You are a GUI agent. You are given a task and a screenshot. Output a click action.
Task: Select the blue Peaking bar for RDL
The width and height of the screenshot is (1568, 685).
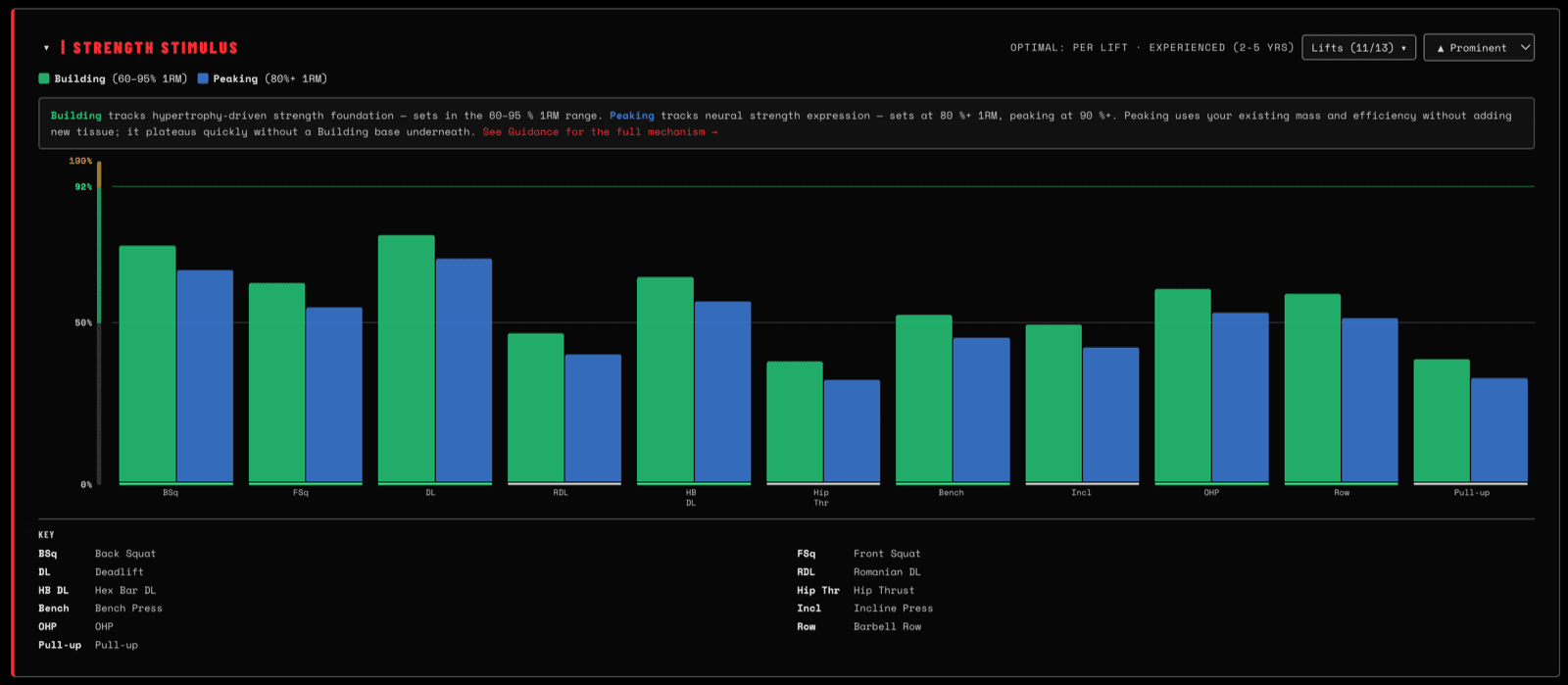593,418
